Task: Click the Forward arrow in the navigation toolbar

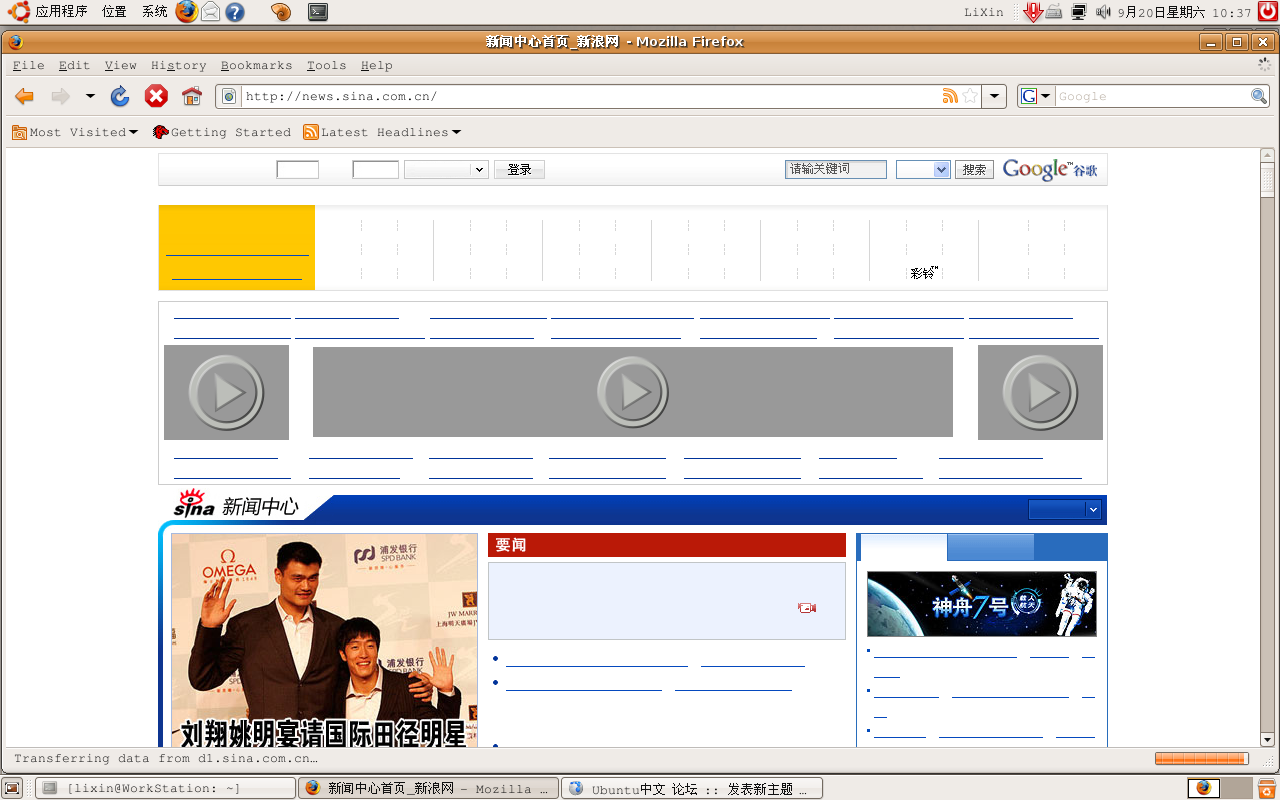Action: point(61,96)
